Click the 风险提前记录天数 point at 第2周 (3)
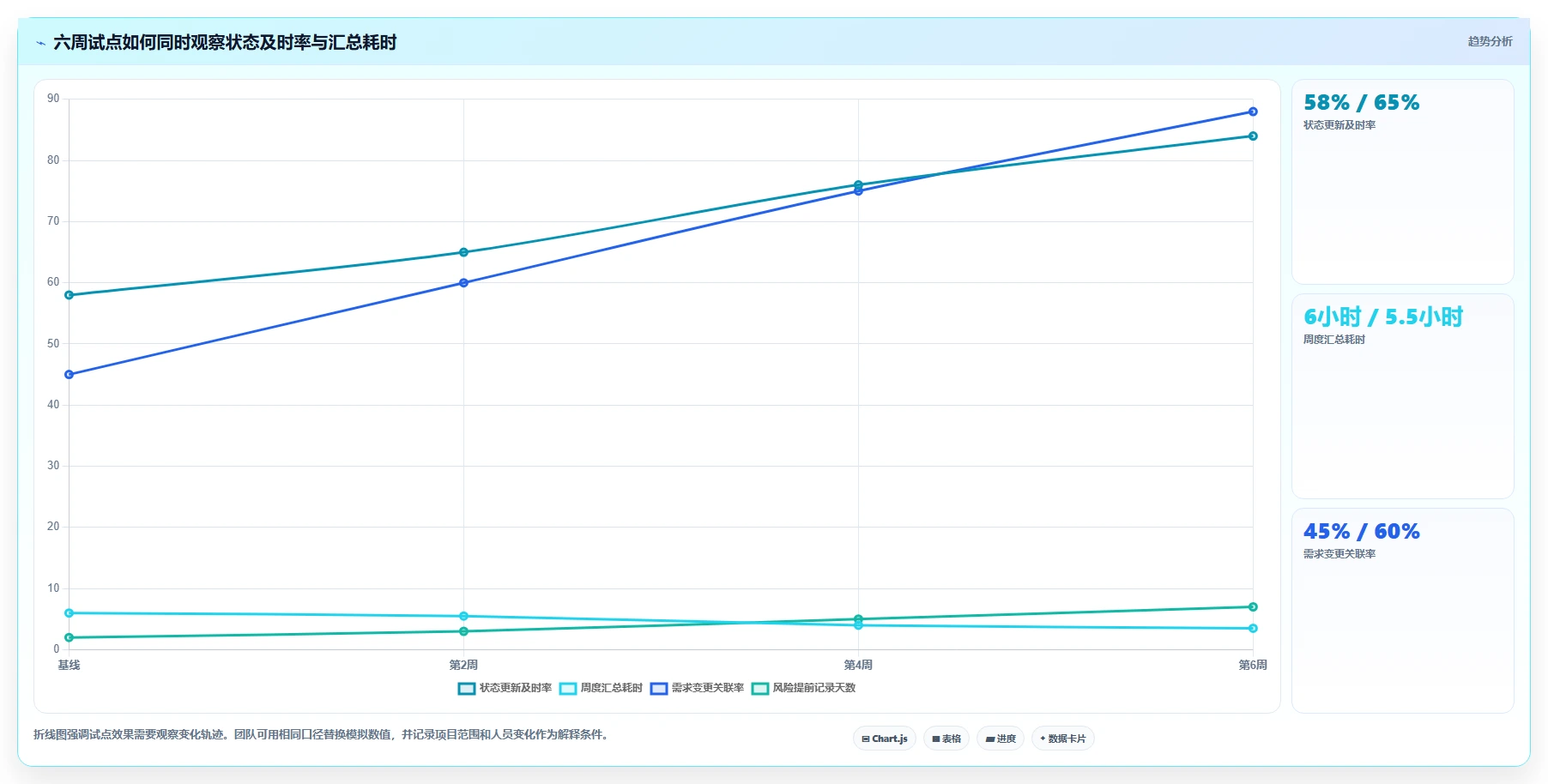The image size is (1548, 784). coord(463,631)
